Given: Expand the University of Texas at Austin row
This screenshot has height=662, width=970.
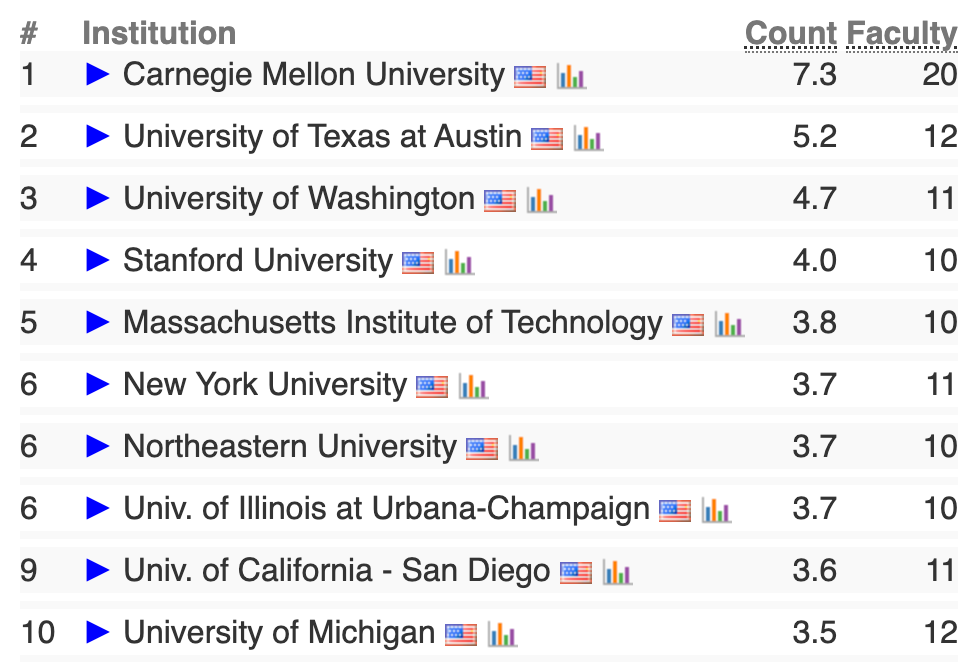Looking at the screenshot, I should [x=97, y=137].
